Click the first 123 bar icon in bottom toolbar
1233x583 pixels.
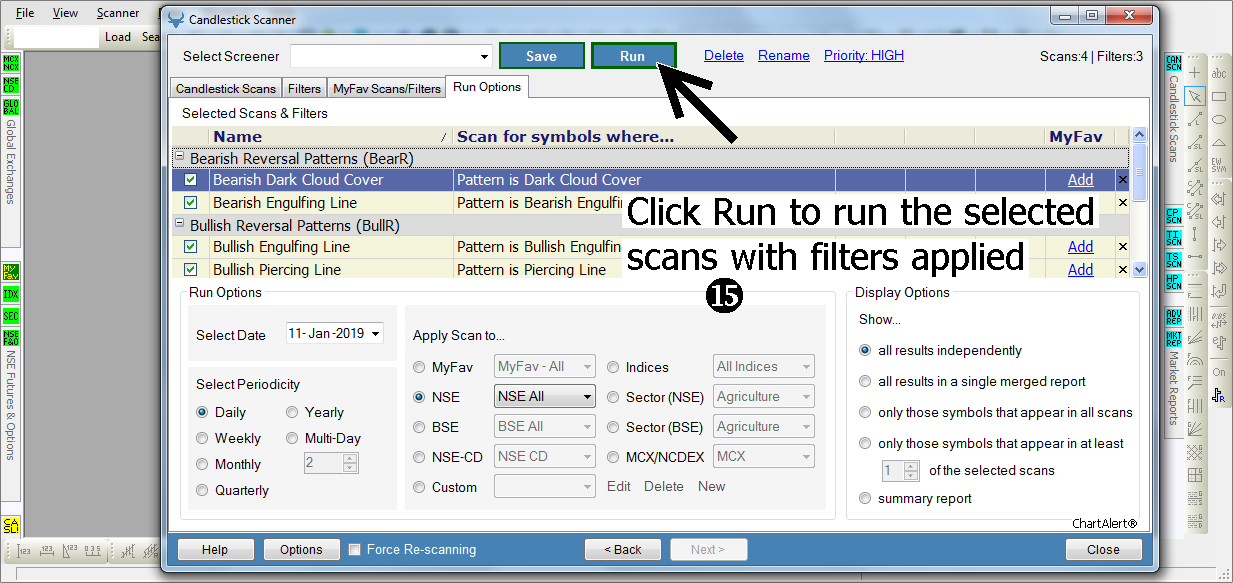tap(25, 550)
